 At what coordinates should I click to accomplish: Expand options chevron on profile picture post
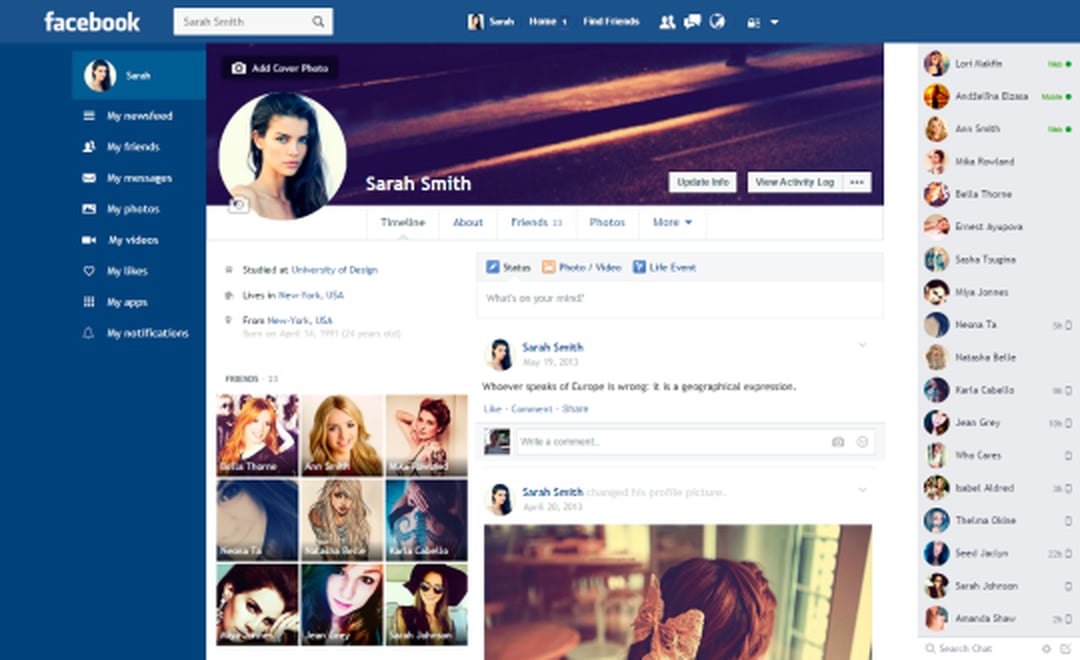(x=862, y=490)
